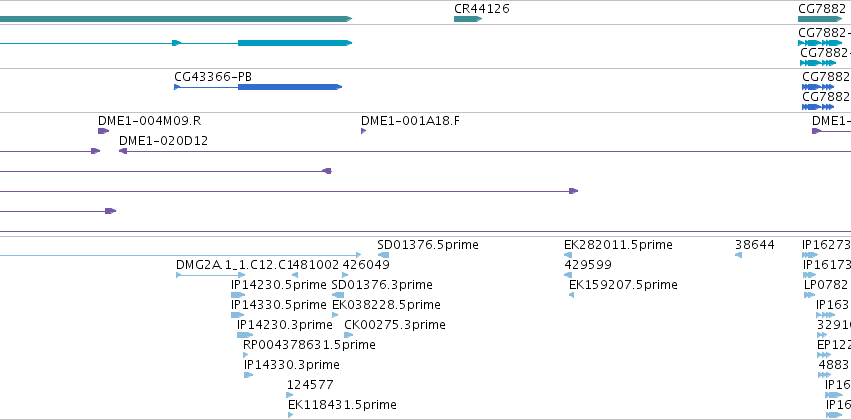Click the 426049 feature label

366,265
